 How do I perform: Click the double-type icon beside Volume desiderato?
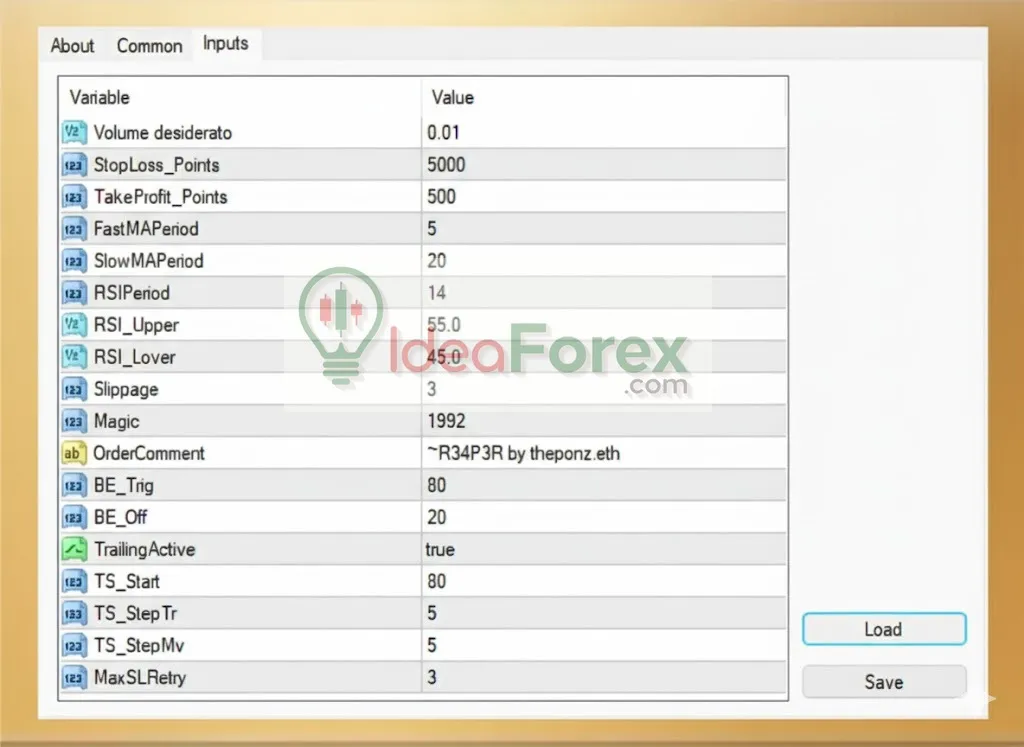pyautogui.click(x=74, y=133)
